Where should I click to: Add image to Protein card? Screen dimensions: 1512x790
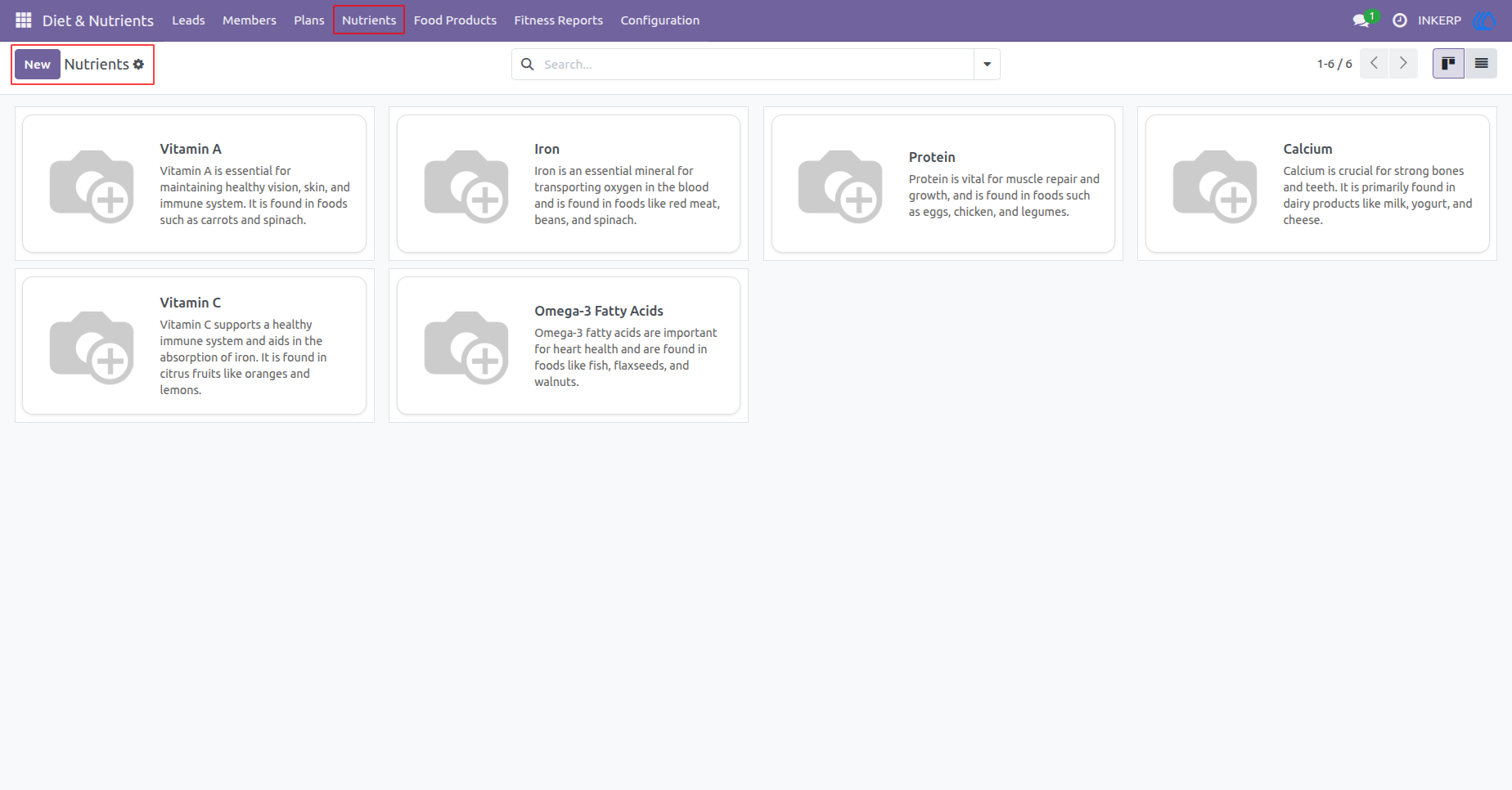click(x=840, y=186)
